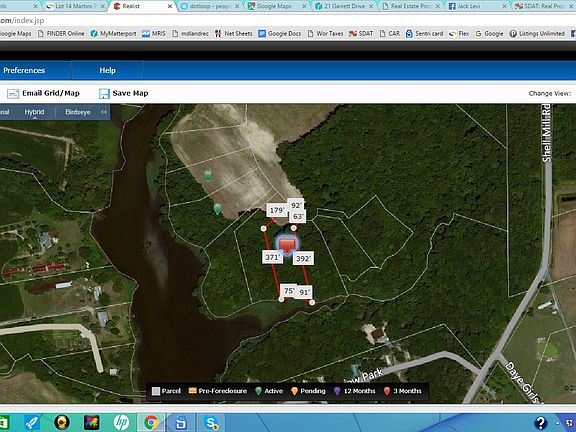This screenshot has height=432, width=576.
Task: Switch to the Jack Levi Facebook tab
Action: 477,6
